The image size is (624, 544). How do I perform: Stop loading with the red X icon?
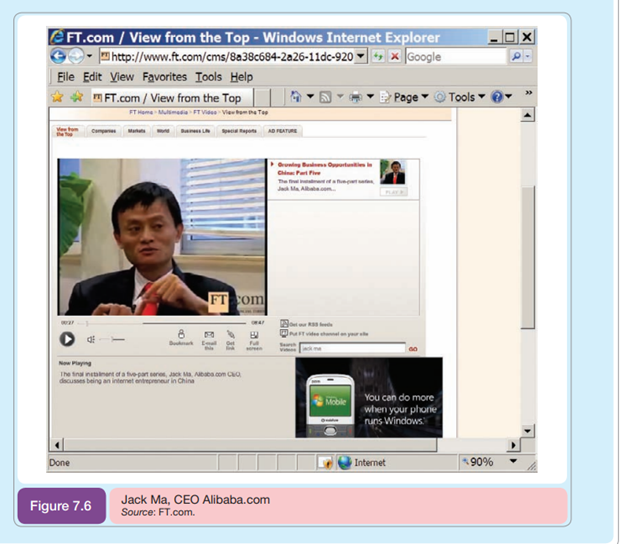tap(395, 57)
